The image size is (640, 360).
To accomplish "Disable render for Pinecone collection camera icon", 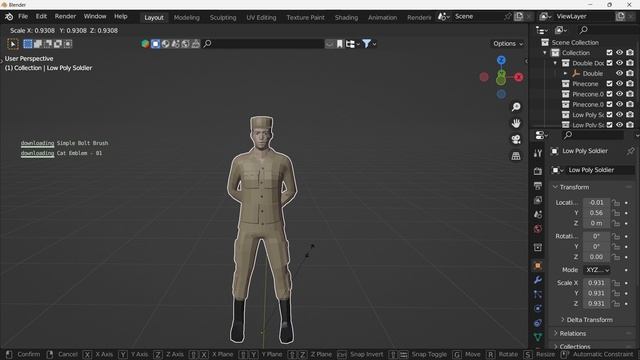I will click(x=630, y=84).
